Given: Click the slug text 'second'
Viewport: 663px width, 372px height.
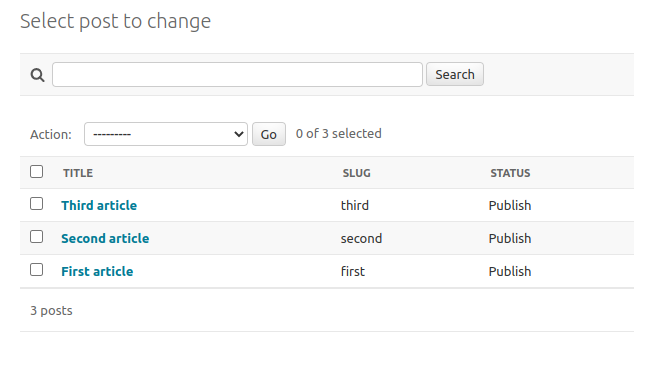Looking at the screenshot, I should pyautogui.click(x=361, y=238).
